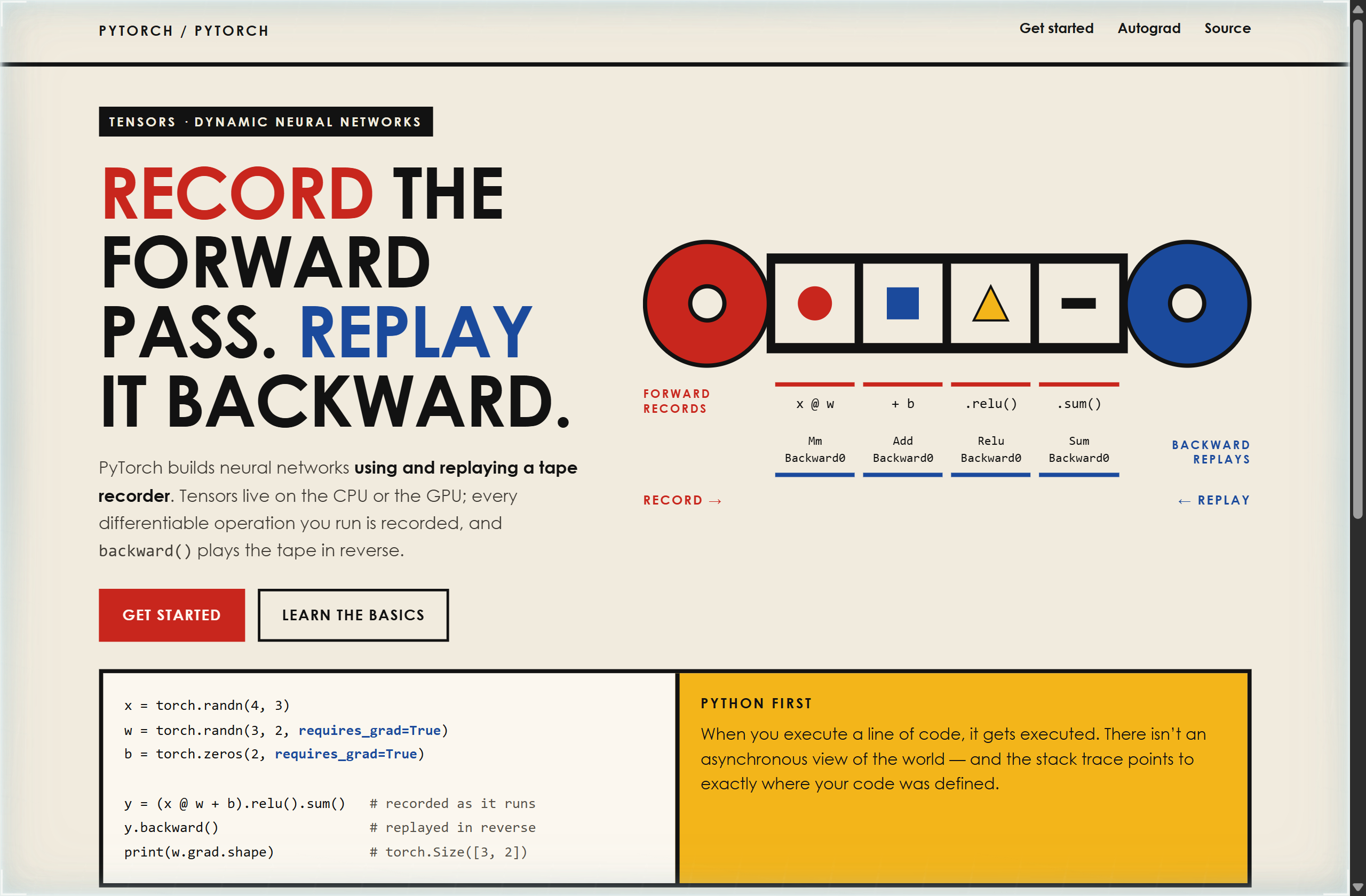
Task: Click the '.sum()' operation label
Action: pos(1078,404)
